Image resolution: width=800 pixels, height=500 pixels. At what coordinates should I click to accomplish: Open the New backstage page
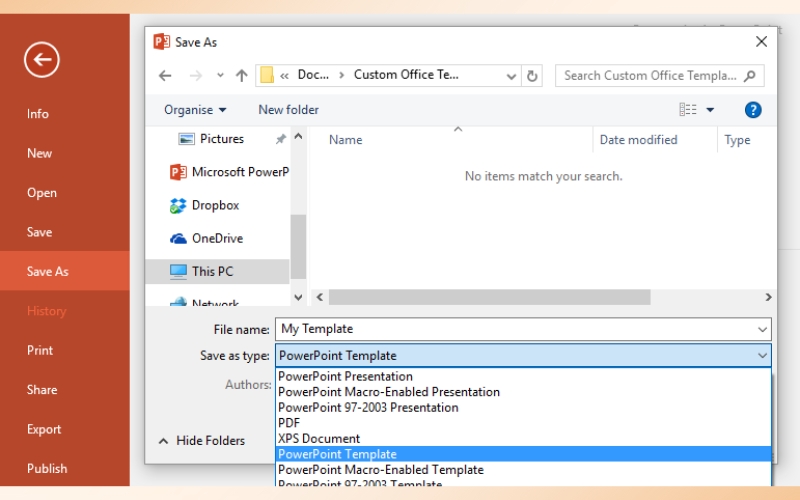coord(39,153)
